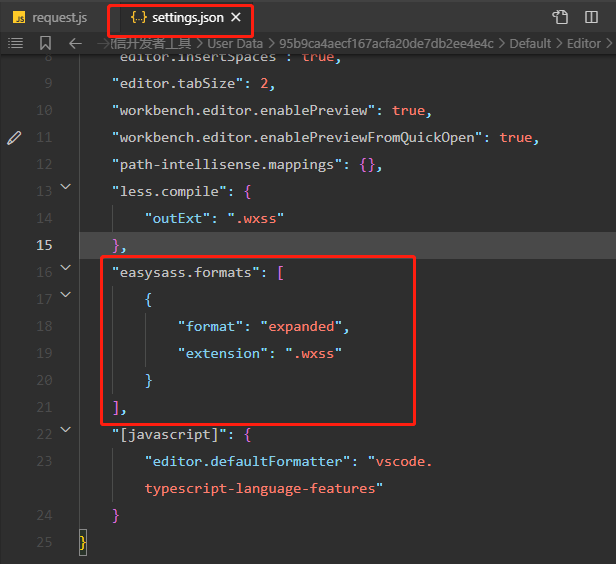616x564 pixels.
Task: Click the true value on line 10
Action: click(x=409, y=111)
